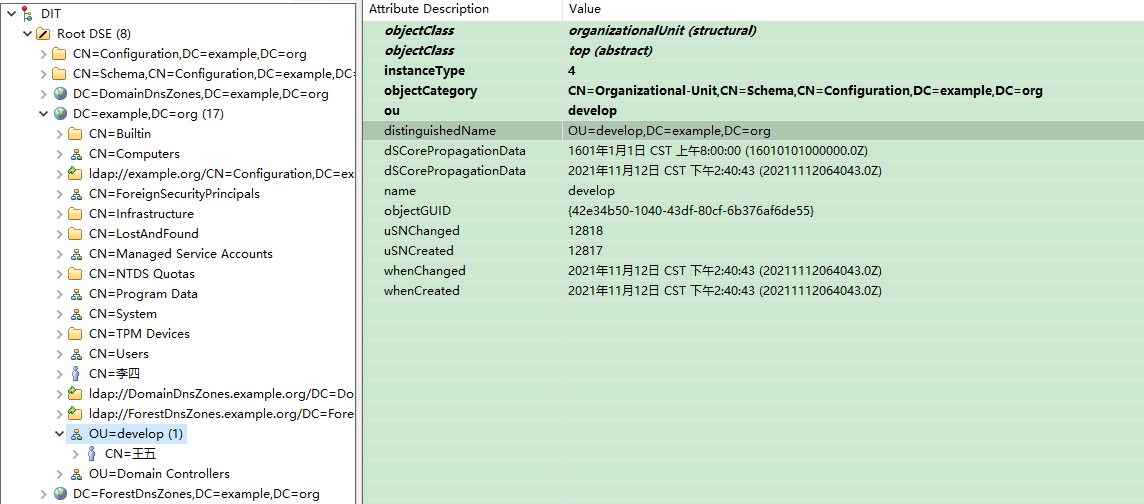Click the Value column header
The width and height of the screenshot is (1144, 504).
pyautogui.click(x=584, y=9)
